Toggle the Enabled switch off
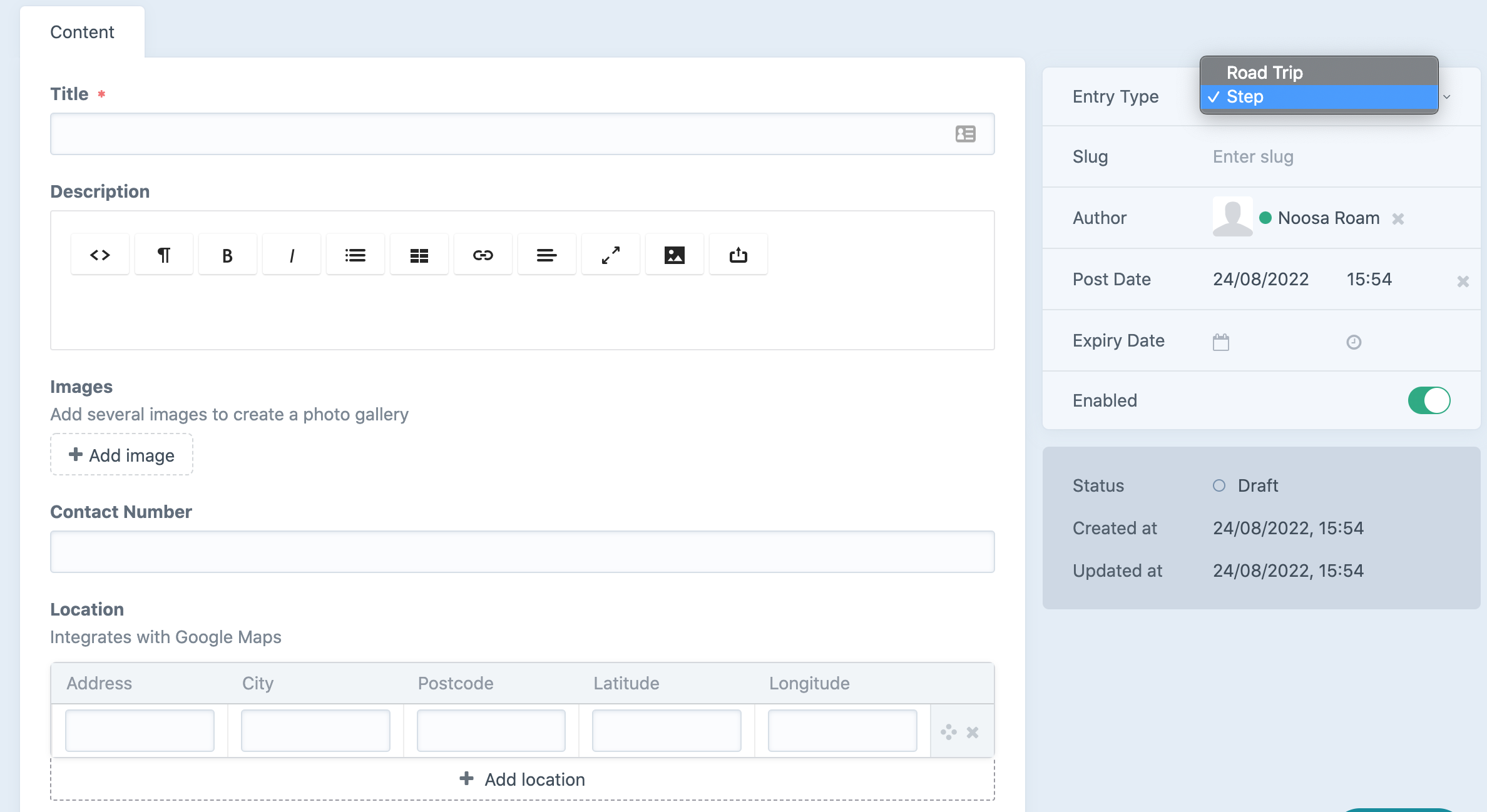Viewport: 1487px width, 812px height. [x=1429, y=400]
